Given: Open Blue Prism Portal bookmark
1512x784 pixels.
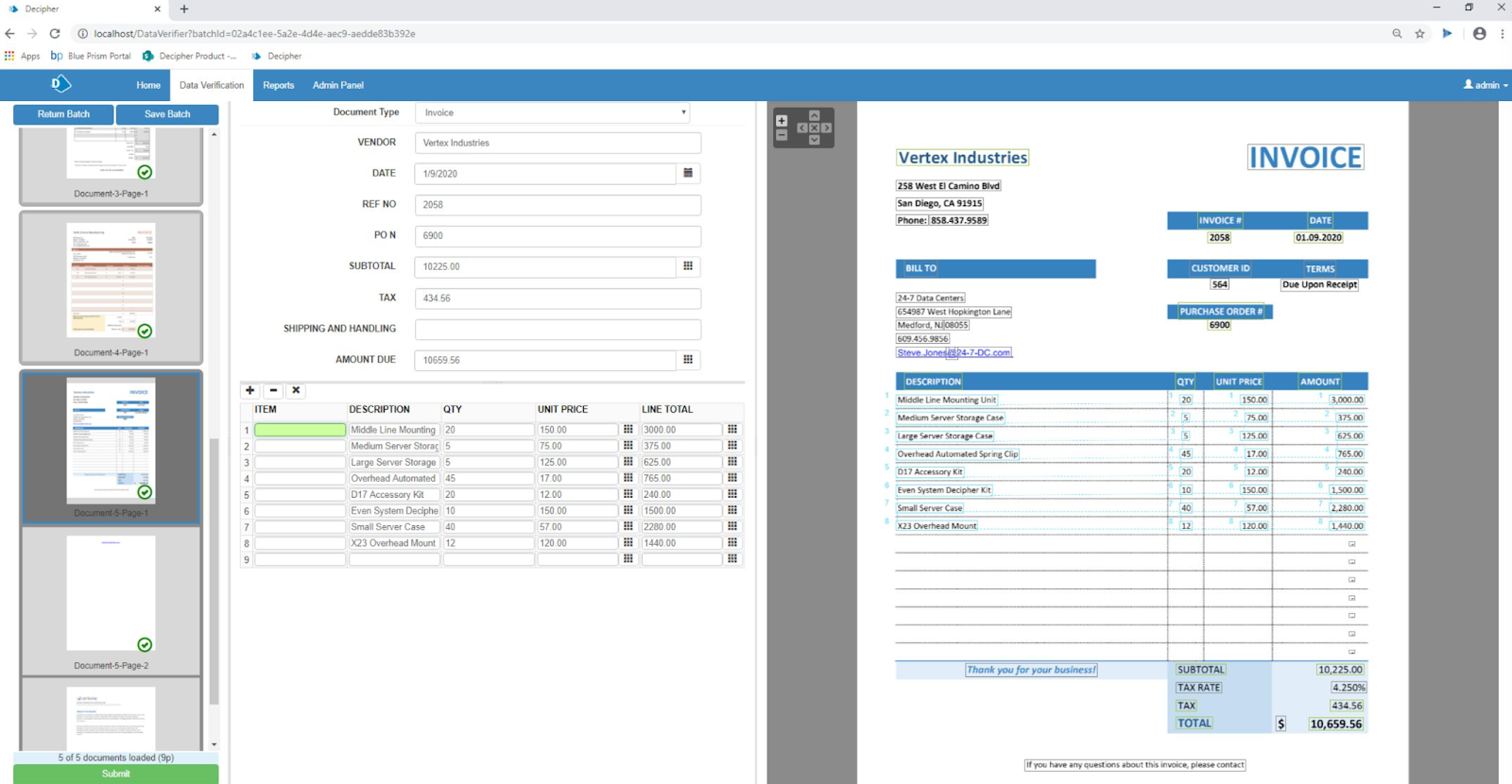Looking at the screenshot, I should coord(91,56).
